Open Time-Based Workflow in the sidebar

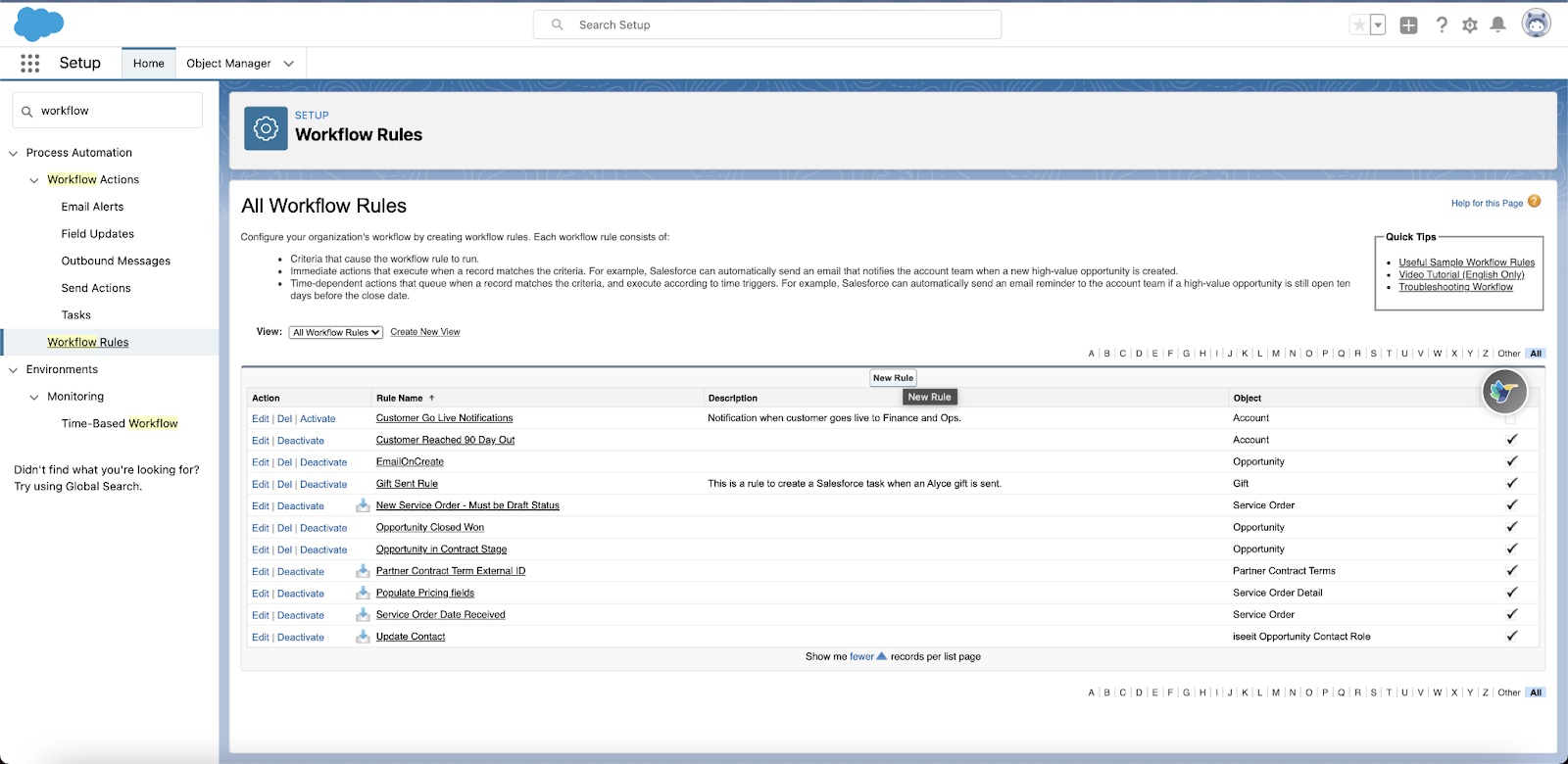tap(120, 423)
